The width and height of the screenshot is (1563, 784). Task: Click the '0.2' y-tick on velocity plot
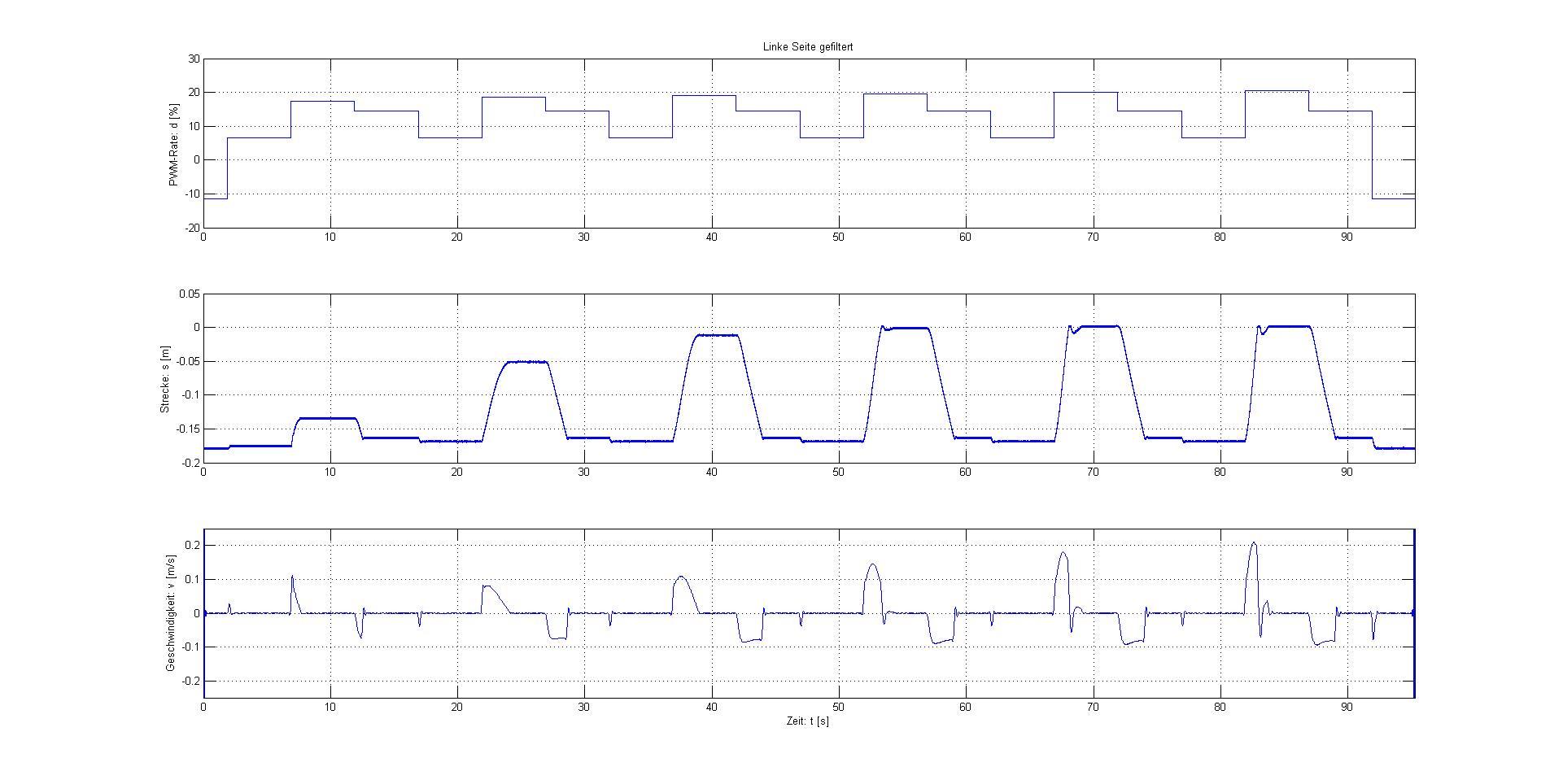[x=193, y=545]
